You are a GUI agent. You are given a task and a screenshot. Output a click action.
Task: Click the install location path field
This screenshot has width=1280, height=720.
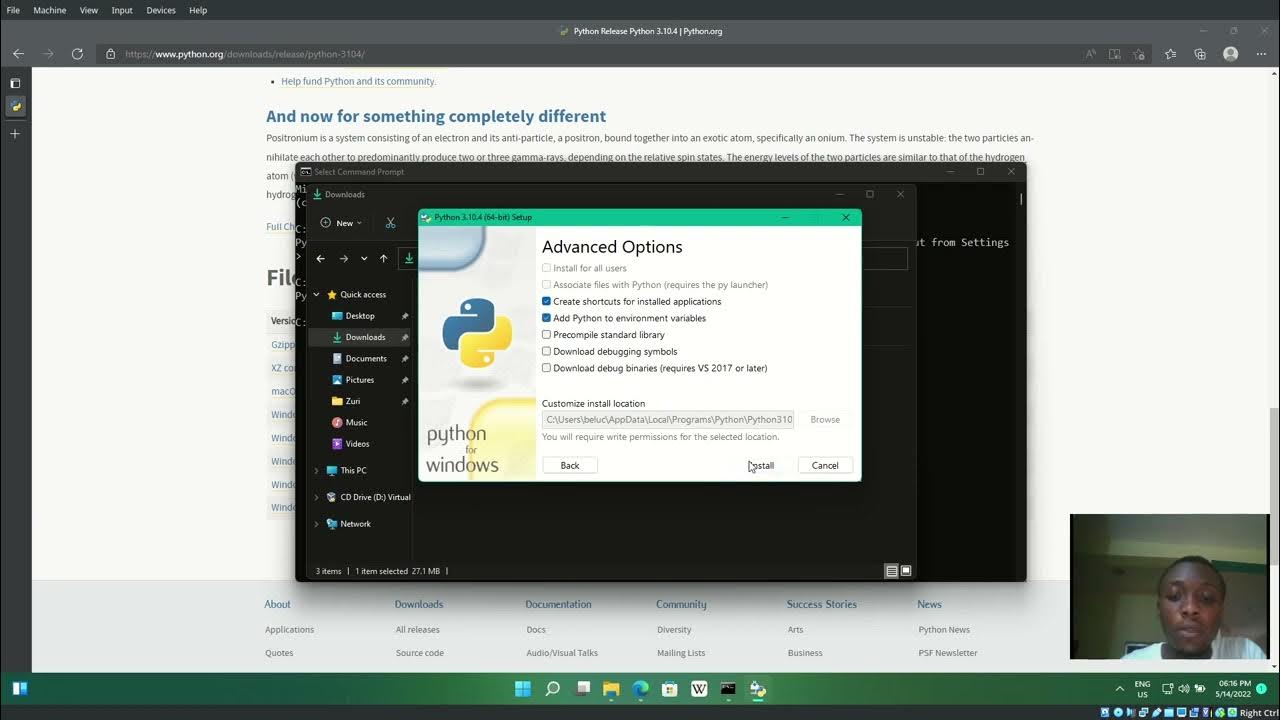[x=668, y=420]
